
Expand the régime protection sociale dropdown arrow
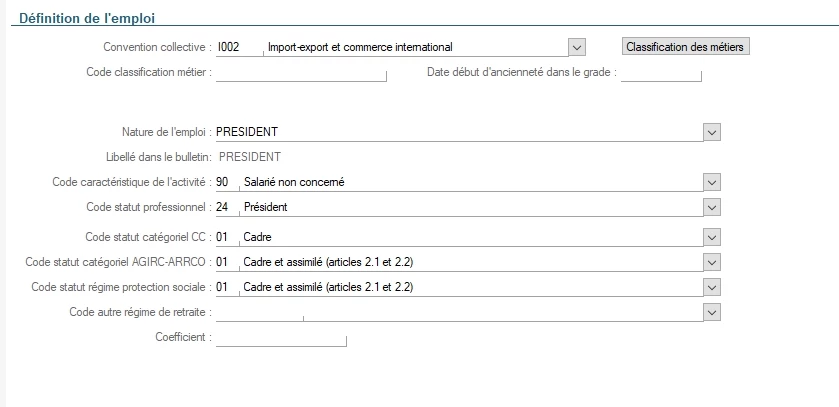click(711, 287)
